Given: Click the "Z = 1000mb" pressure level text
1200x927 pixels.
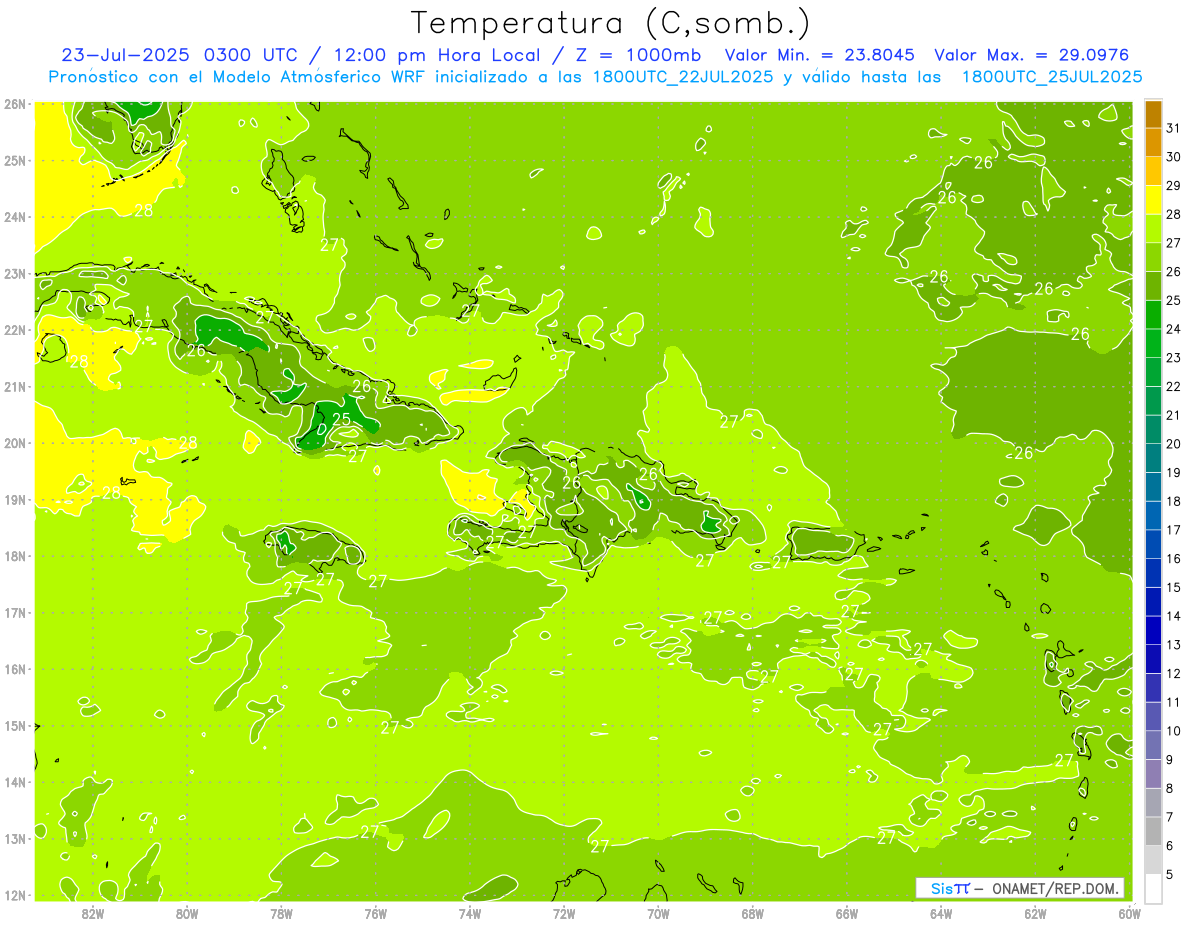Looking at the screenshot, I should tap(638, 55).
